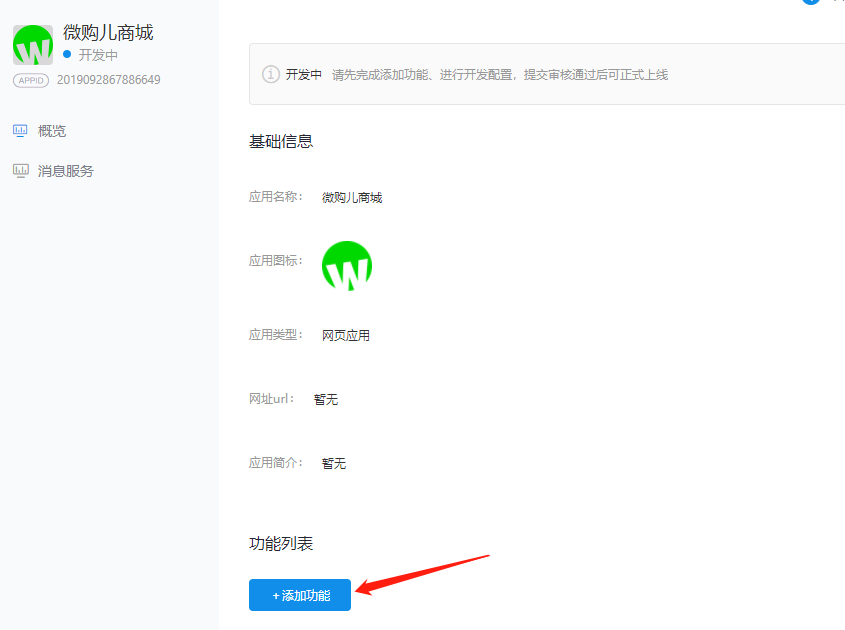Click the sidebar title 微购儿商城
845x630 pixels.
coord(108,33)
